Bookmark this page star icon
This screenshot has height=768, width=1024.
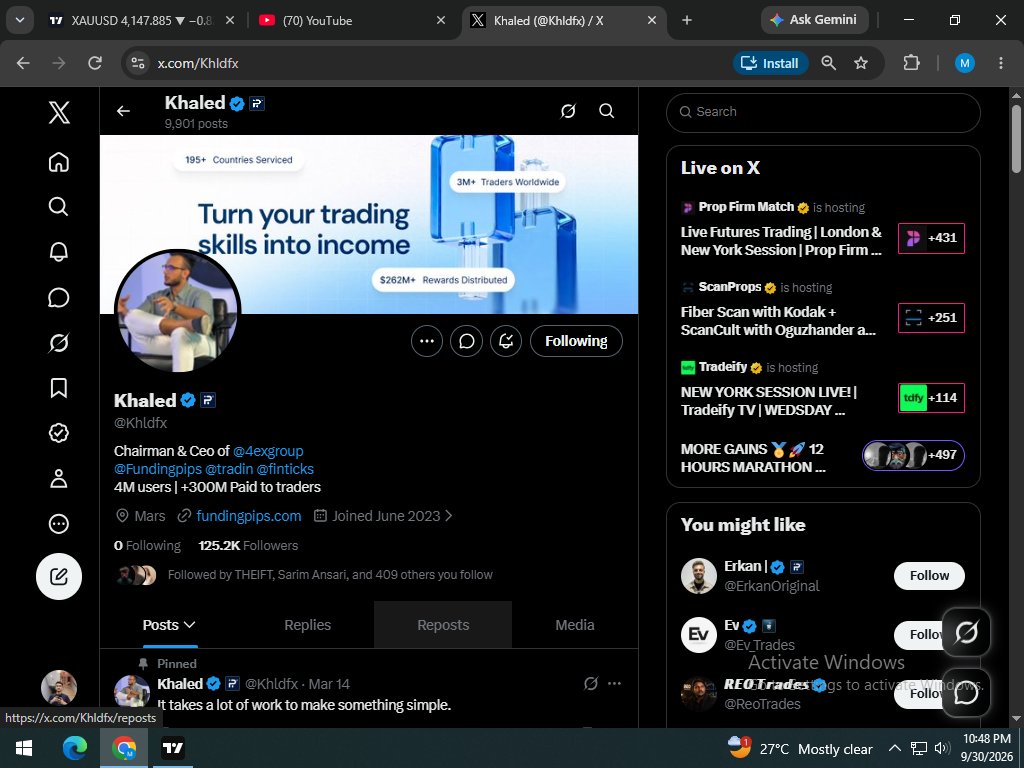tap(861, 63)
